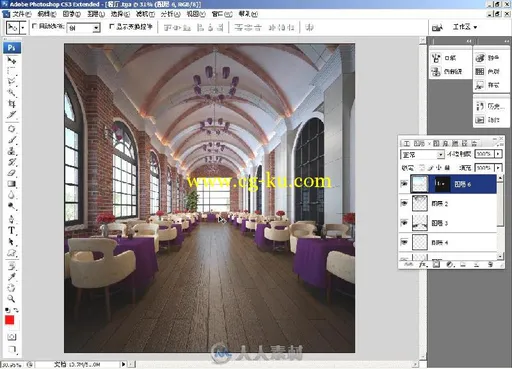Screen dimensions: 512x369
Task: Add a layer mask from the Layers panel bottom
Action: [x=436, y=264]
